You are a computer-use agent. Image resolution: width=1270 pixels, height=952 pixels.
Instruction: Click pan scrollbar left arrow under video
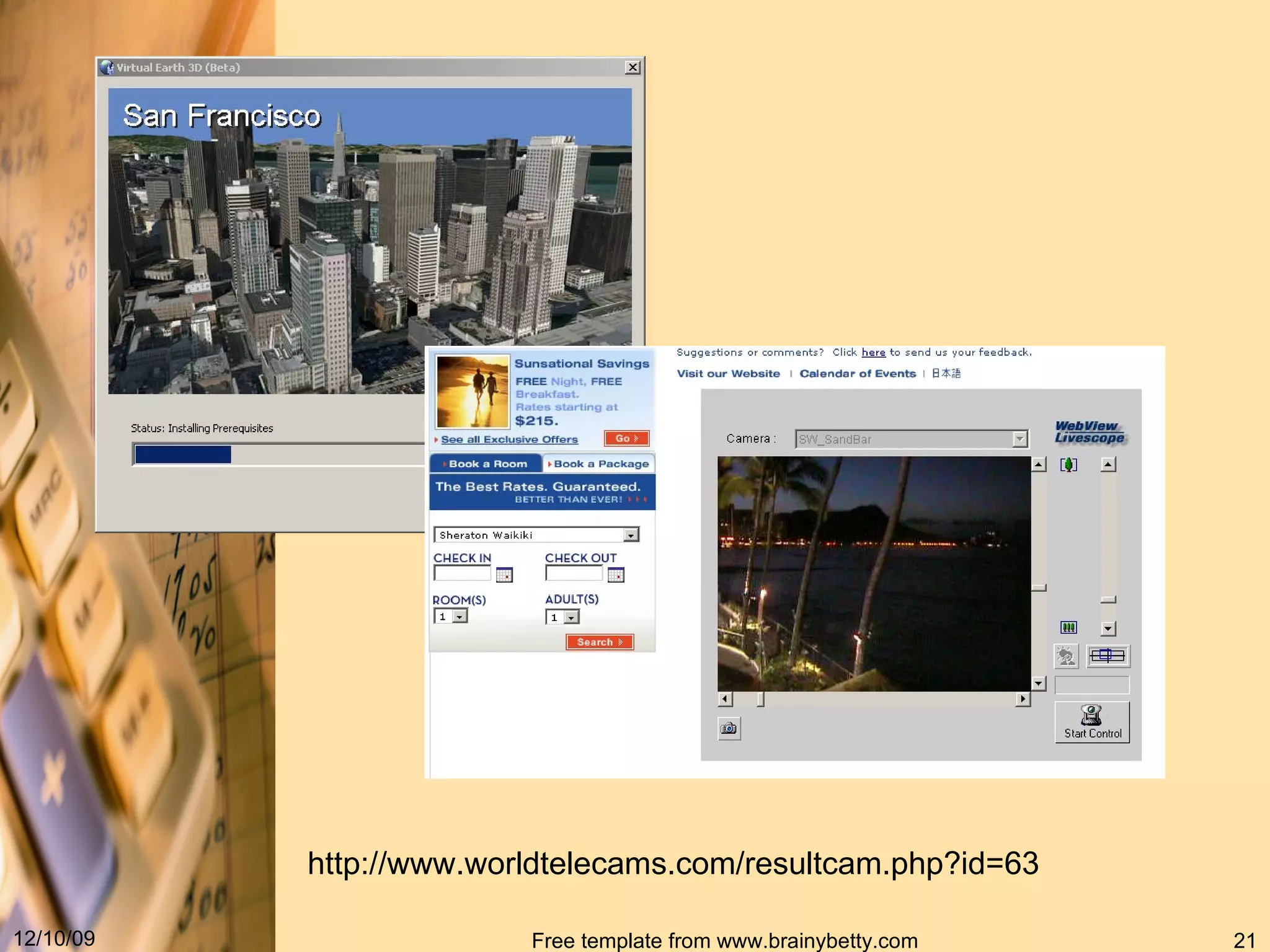725,699
